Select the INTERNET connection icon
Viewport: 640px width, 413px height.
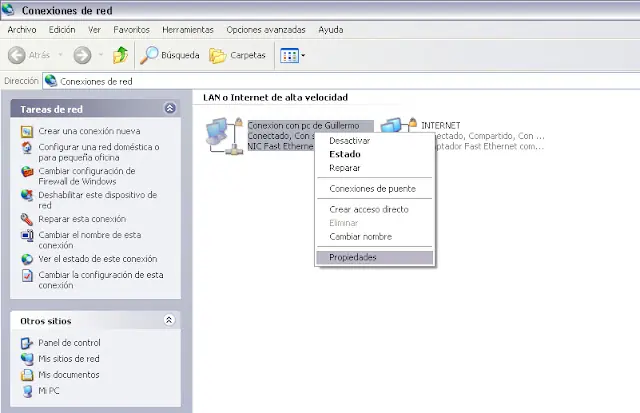click(398, 125)
